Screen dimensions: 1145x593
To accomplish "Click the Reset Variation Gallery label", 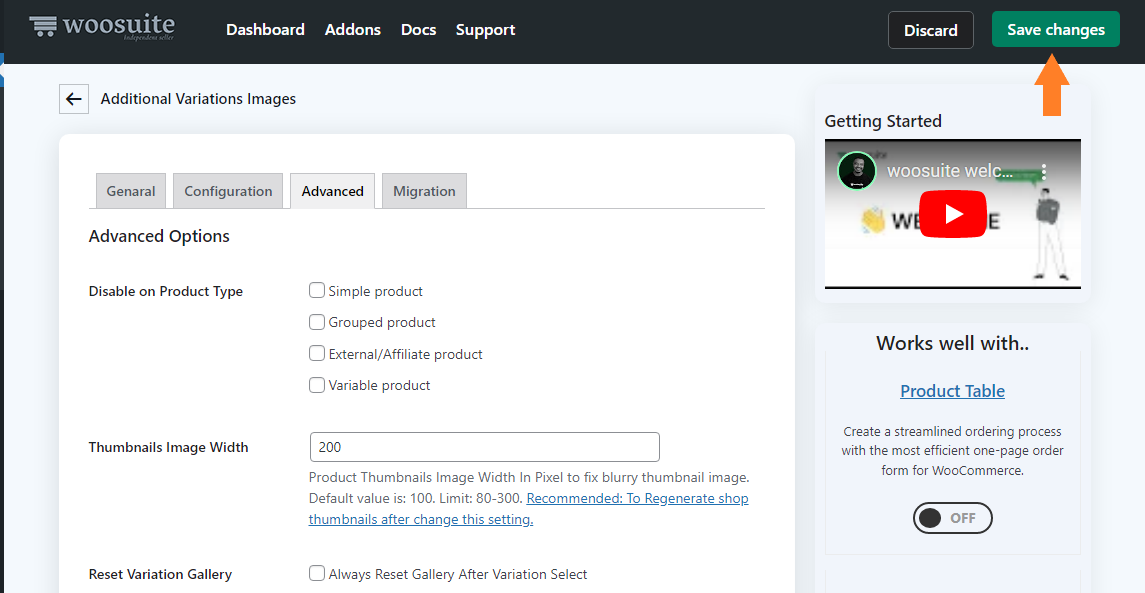I will [160, 574].
